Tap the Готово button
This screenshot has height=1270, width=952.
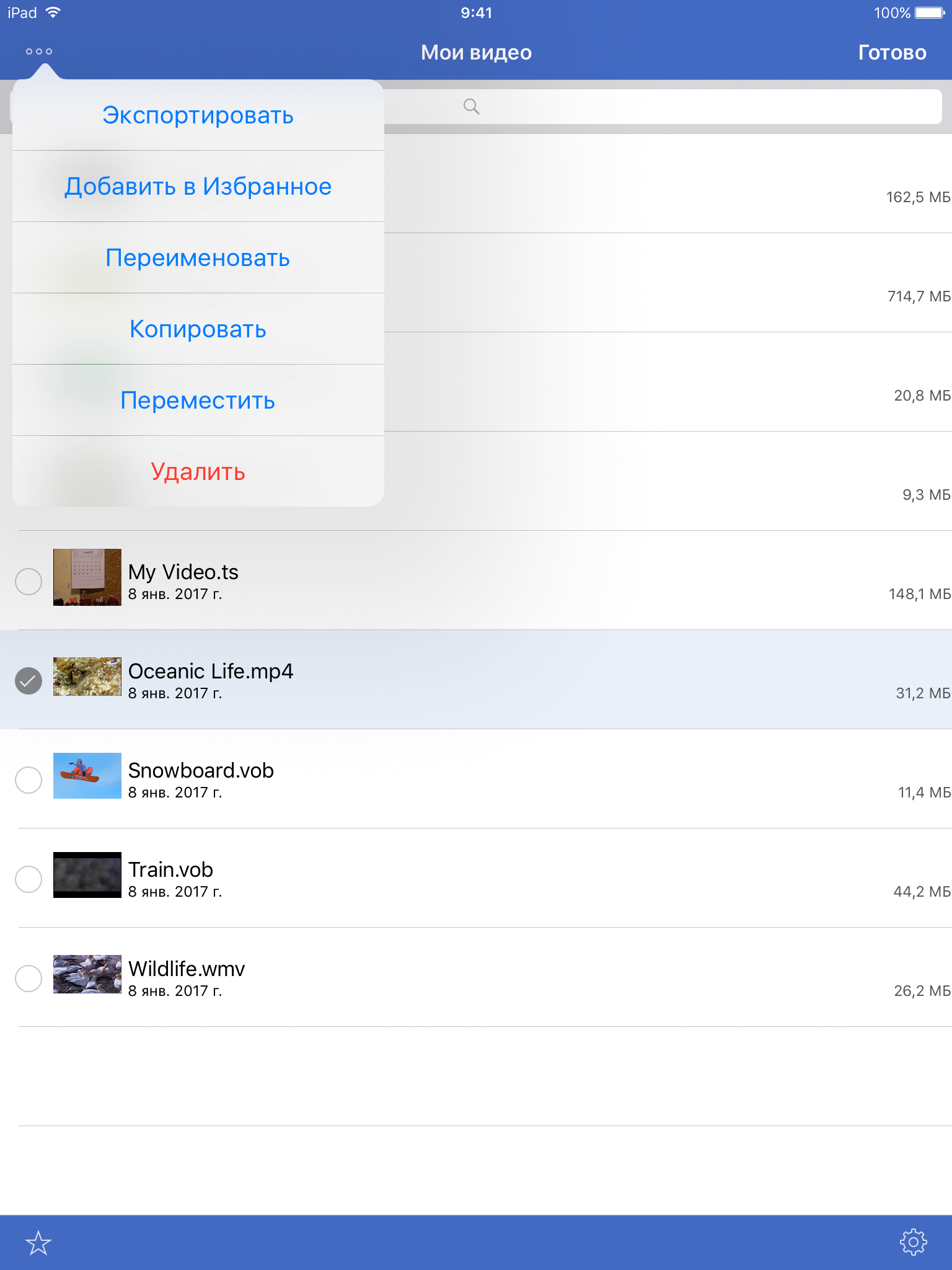pos(892,53)
